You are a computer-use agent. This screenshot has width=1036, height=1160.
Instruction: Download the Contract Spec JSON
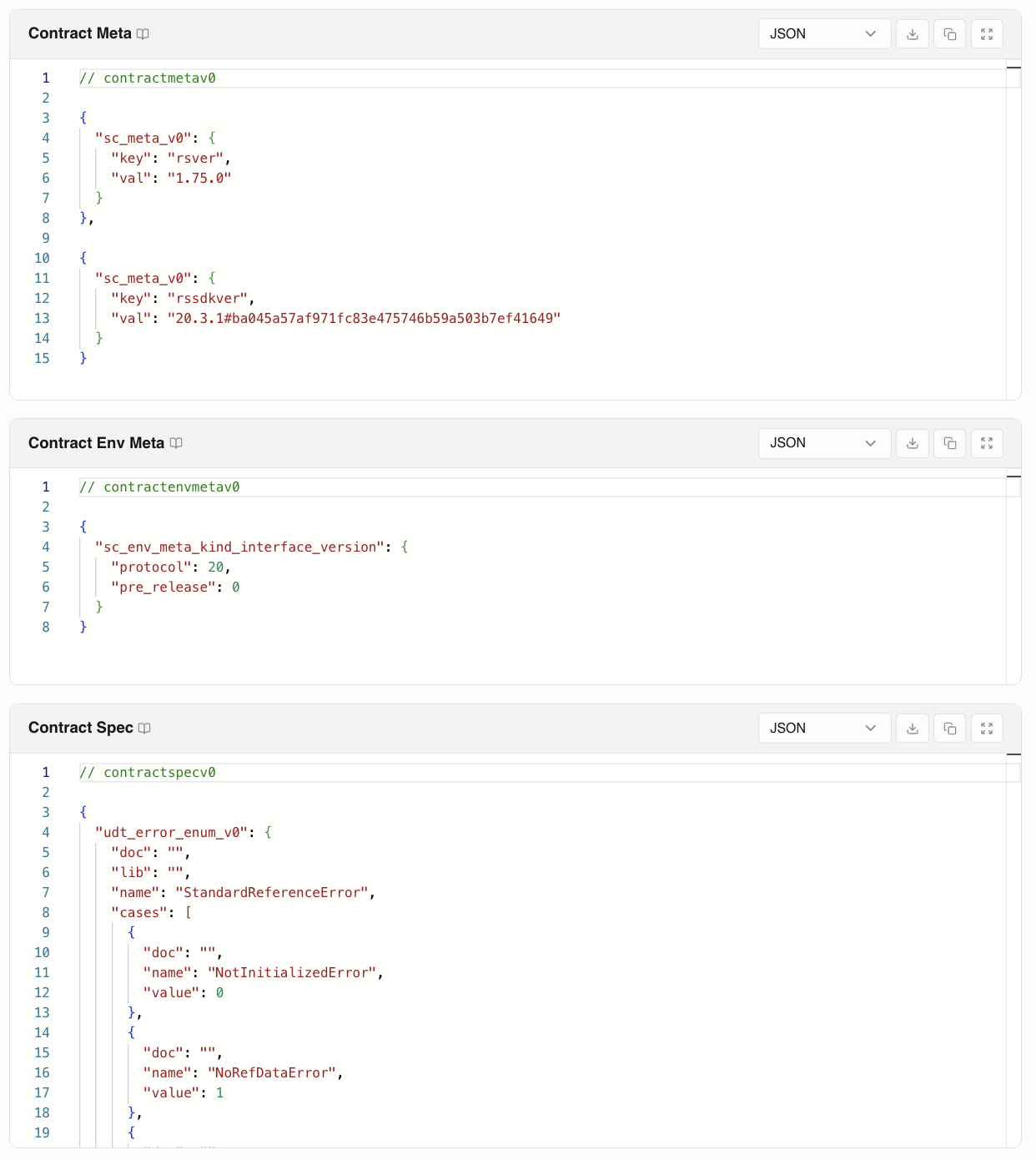click(913, 729)
